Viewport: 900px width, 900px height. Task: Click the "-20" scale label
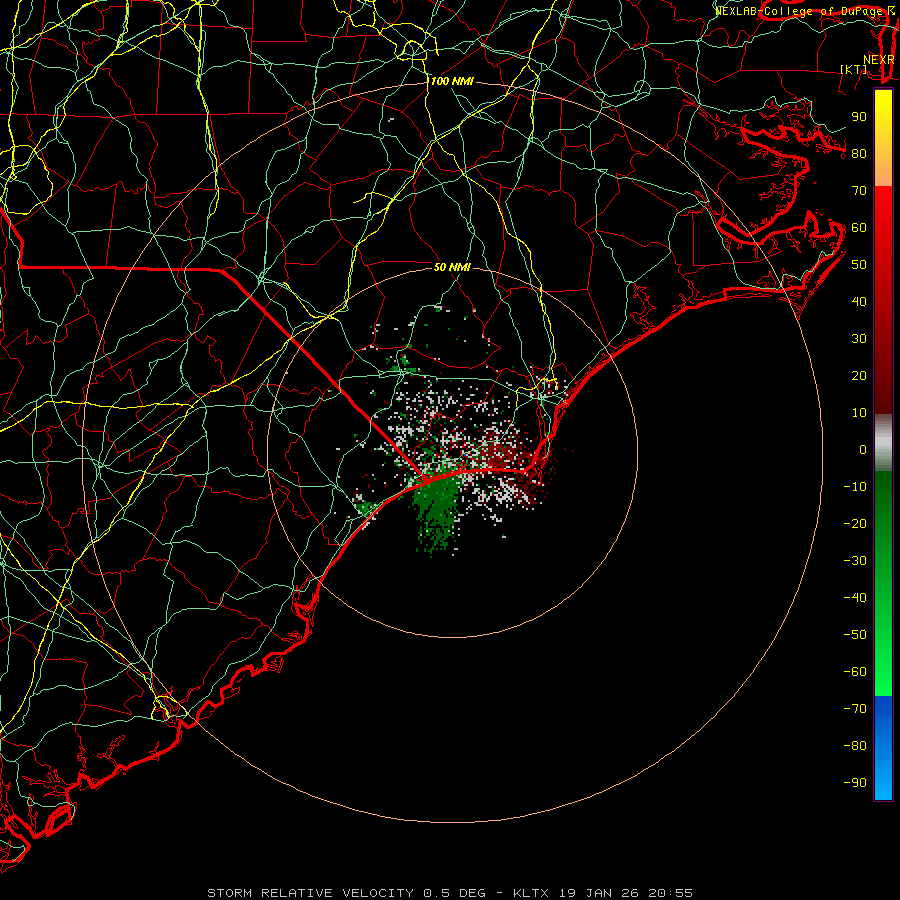pyautogui.click(x=855, y=523)
